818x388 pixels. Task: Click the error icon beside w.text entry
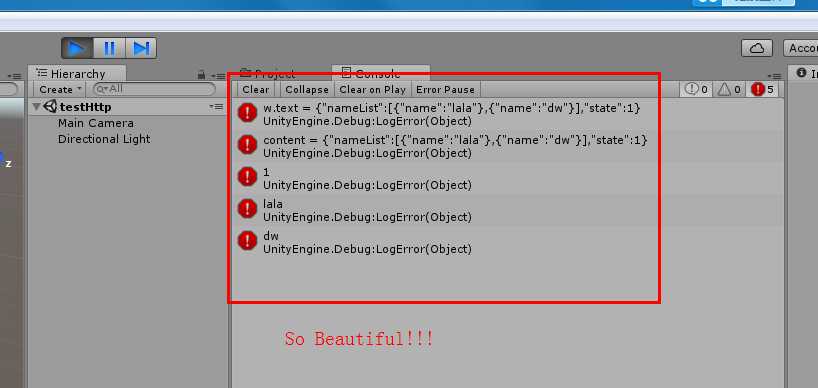(x=247, y=113)
